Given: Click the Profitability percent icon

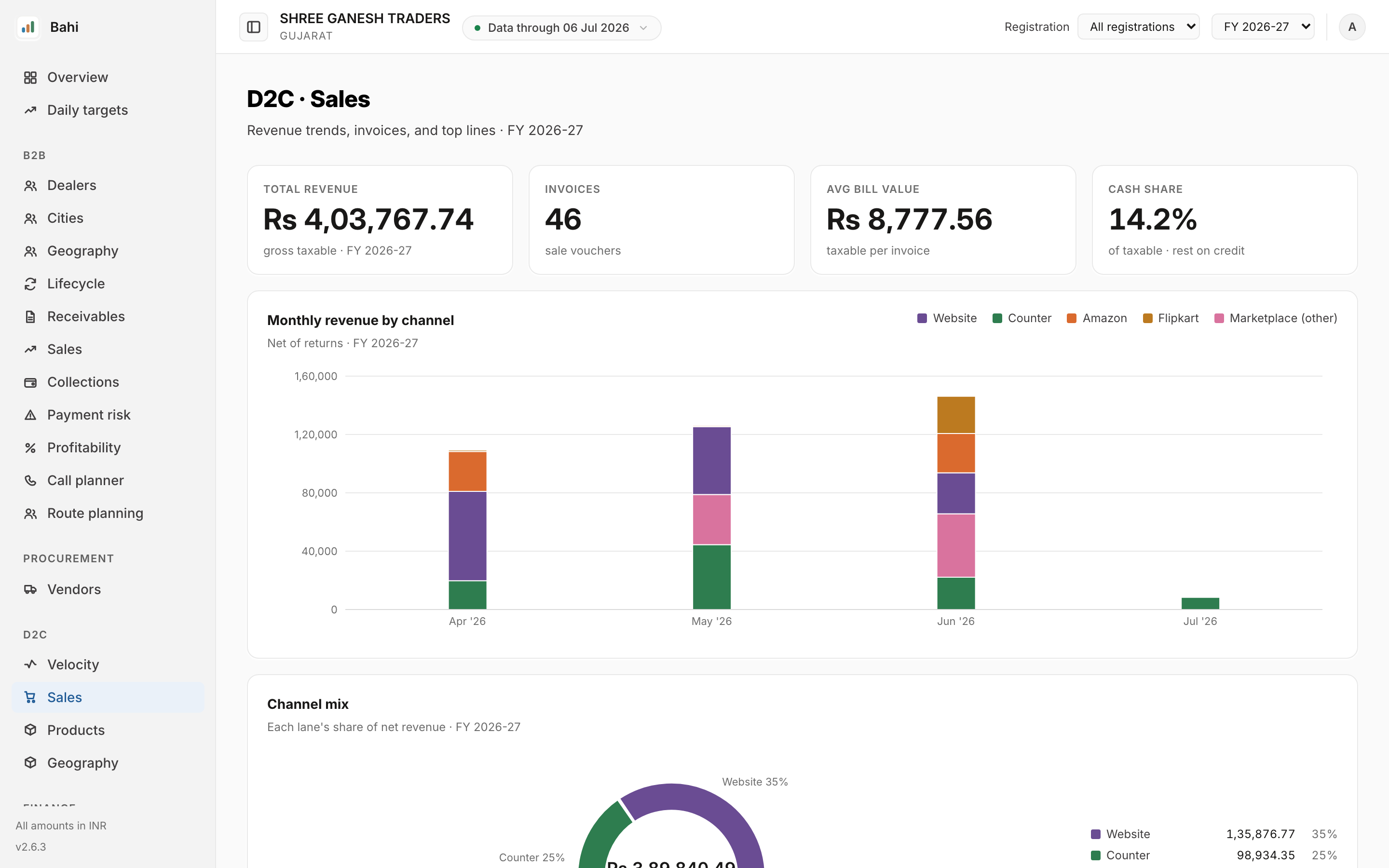Looking at the screenshot, I should pyautogui.click(x=30, y=448).
